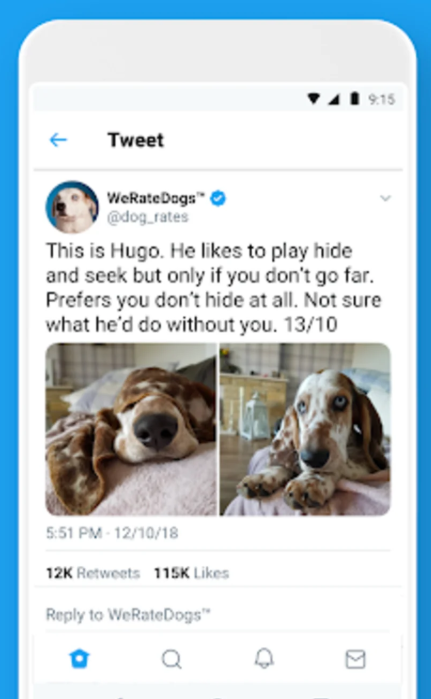Click the blue verified badge

(218, 198)
